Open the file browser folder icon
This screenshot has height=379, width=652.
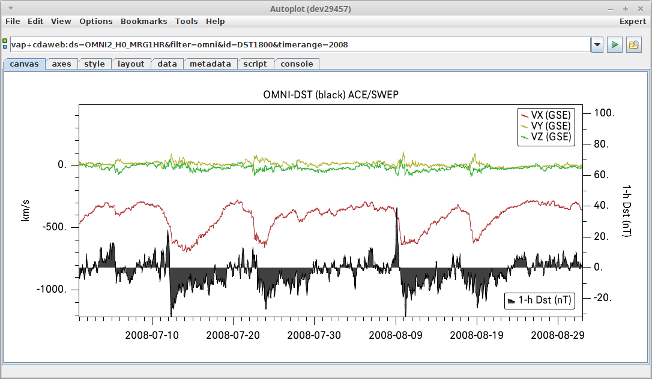(x=633, y=45)
